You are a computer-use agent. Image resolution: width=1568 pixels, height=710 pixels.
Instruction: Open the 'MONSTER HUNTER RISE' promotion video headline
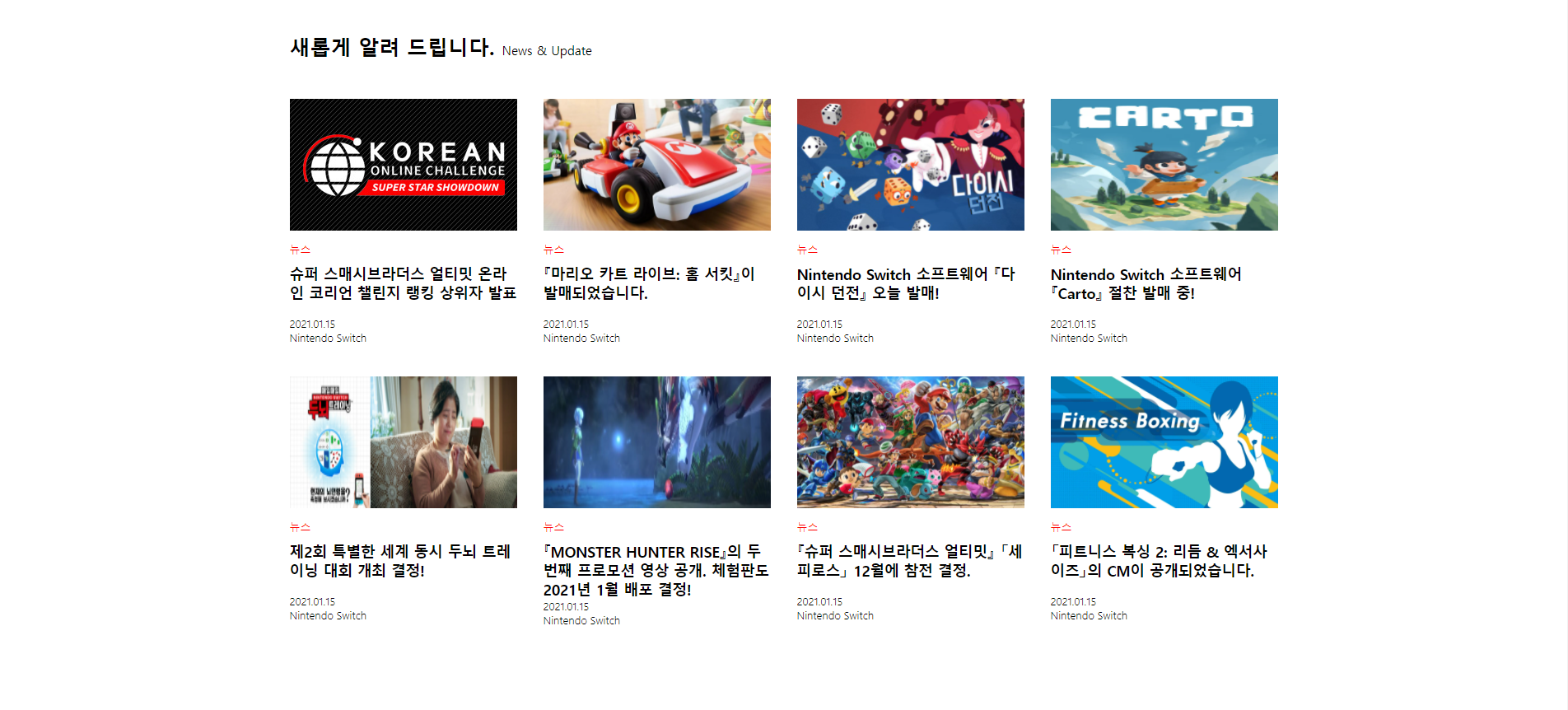pos(656,570)
